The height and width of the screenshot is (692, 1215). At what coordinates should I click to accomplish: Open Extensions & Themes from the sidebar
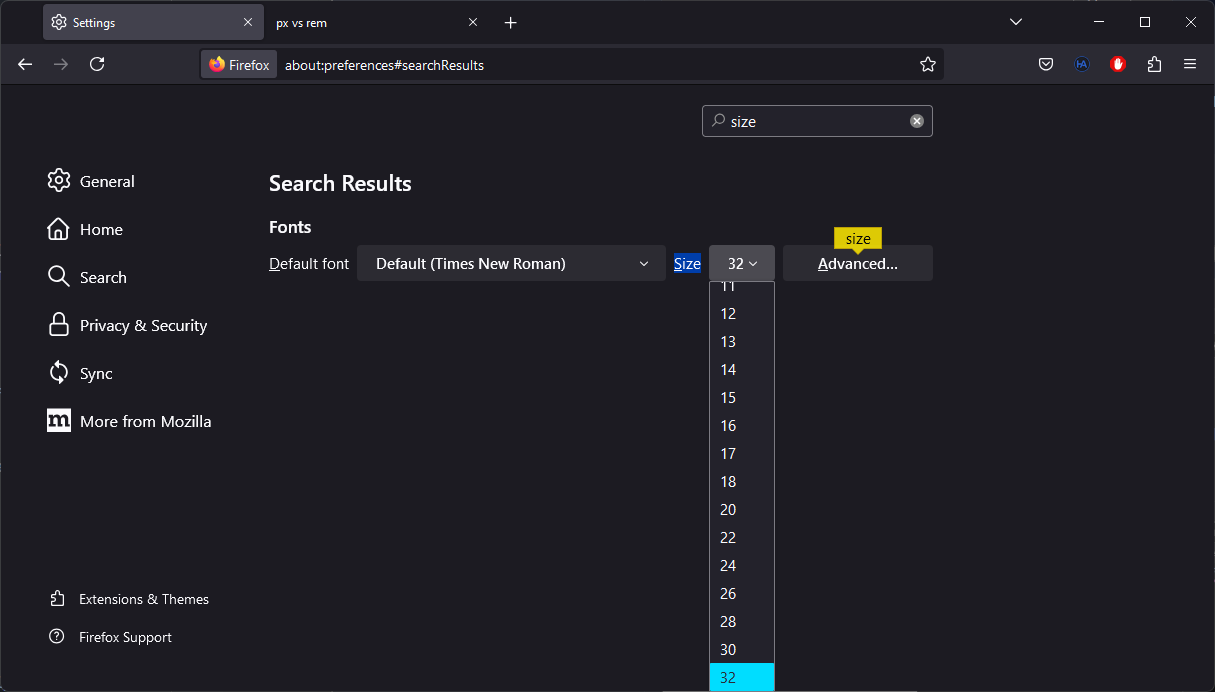tap(143, 599)
